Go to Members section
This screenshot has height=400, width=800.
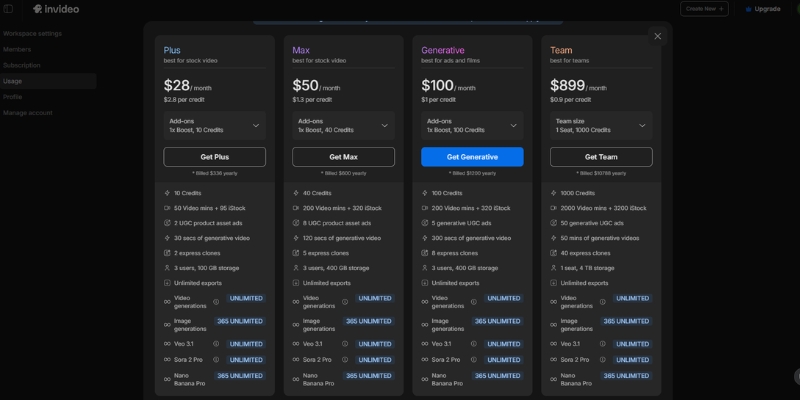click(17, 49)
